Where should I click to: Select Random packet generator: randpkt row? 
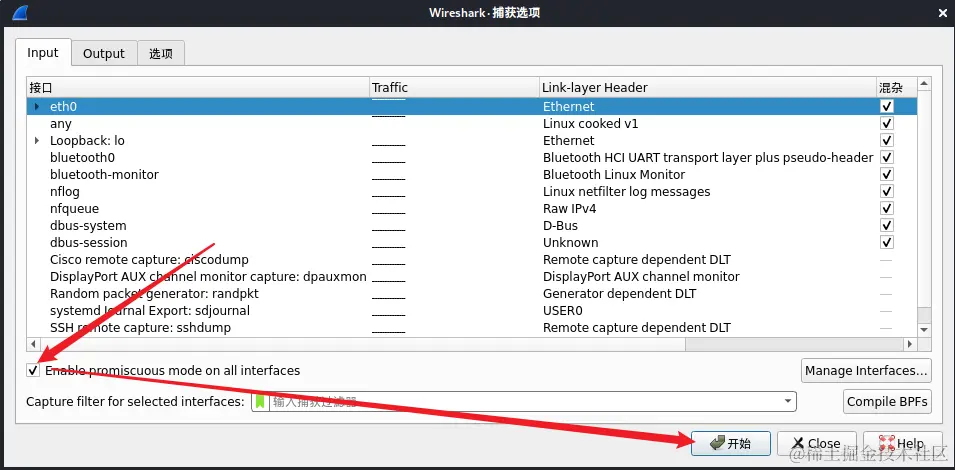472,294
